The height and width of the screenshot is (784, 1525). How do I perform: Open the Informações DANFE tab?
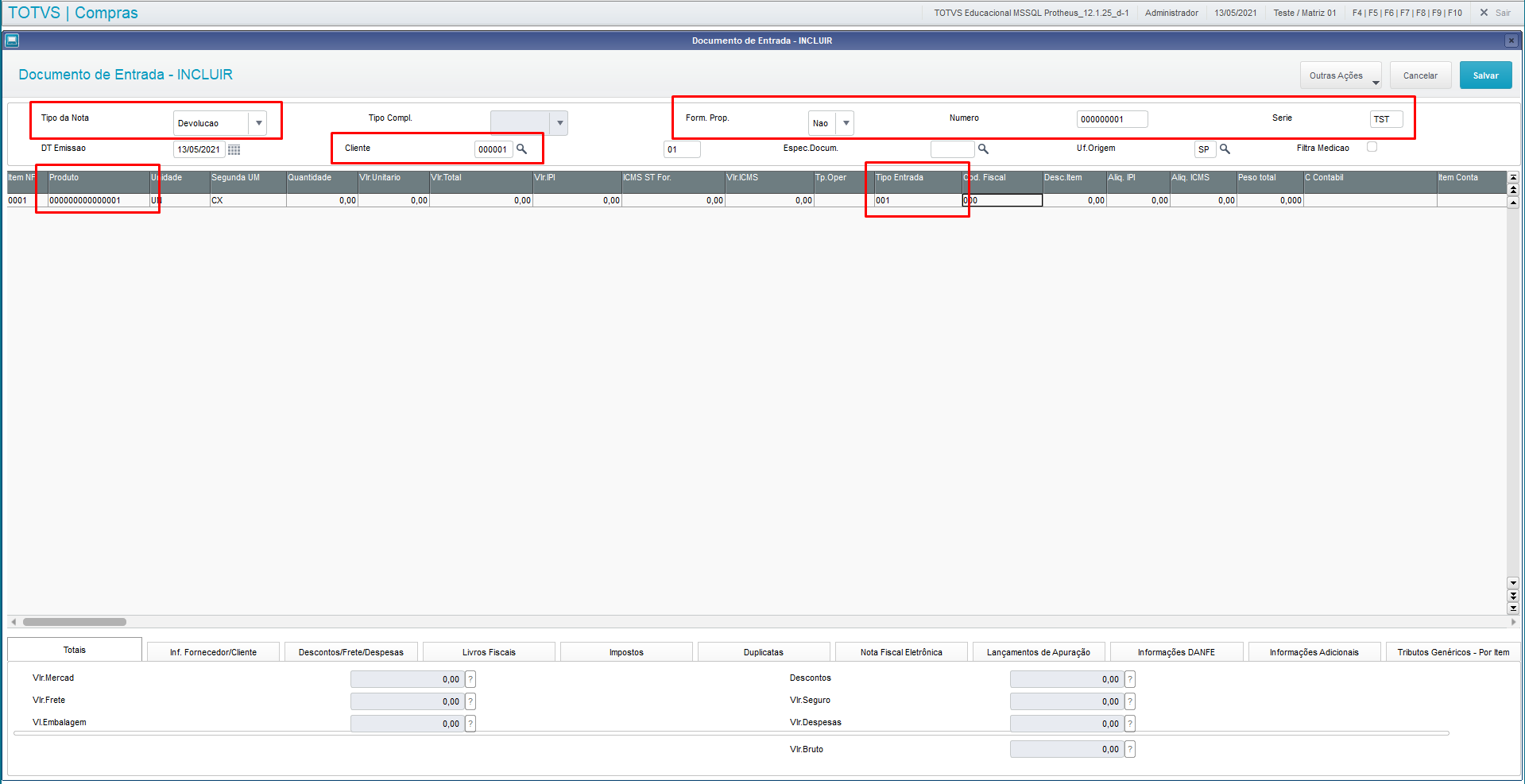pyautogui.click(x=1176, y=652)
